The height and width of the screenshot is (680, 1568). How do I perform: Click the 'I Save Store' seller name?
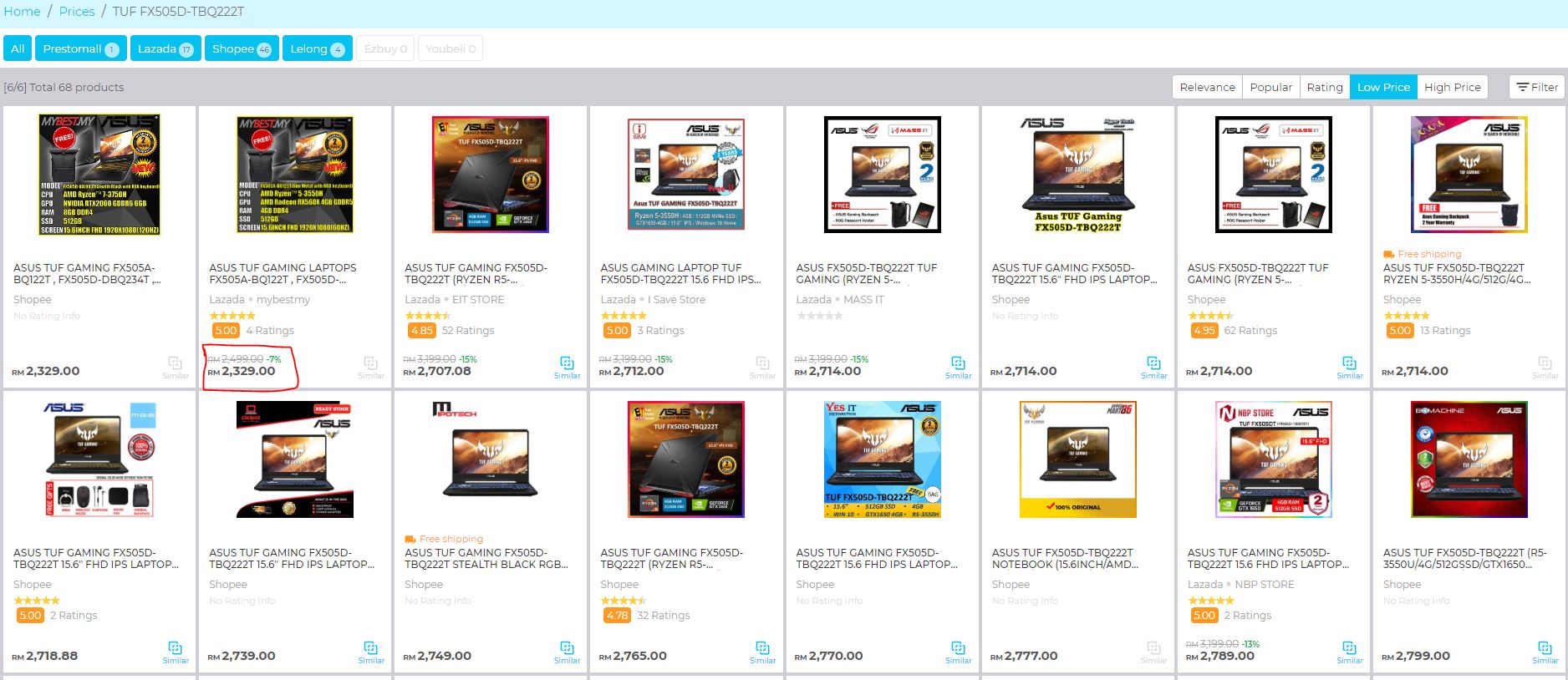(x=676, y=300)
